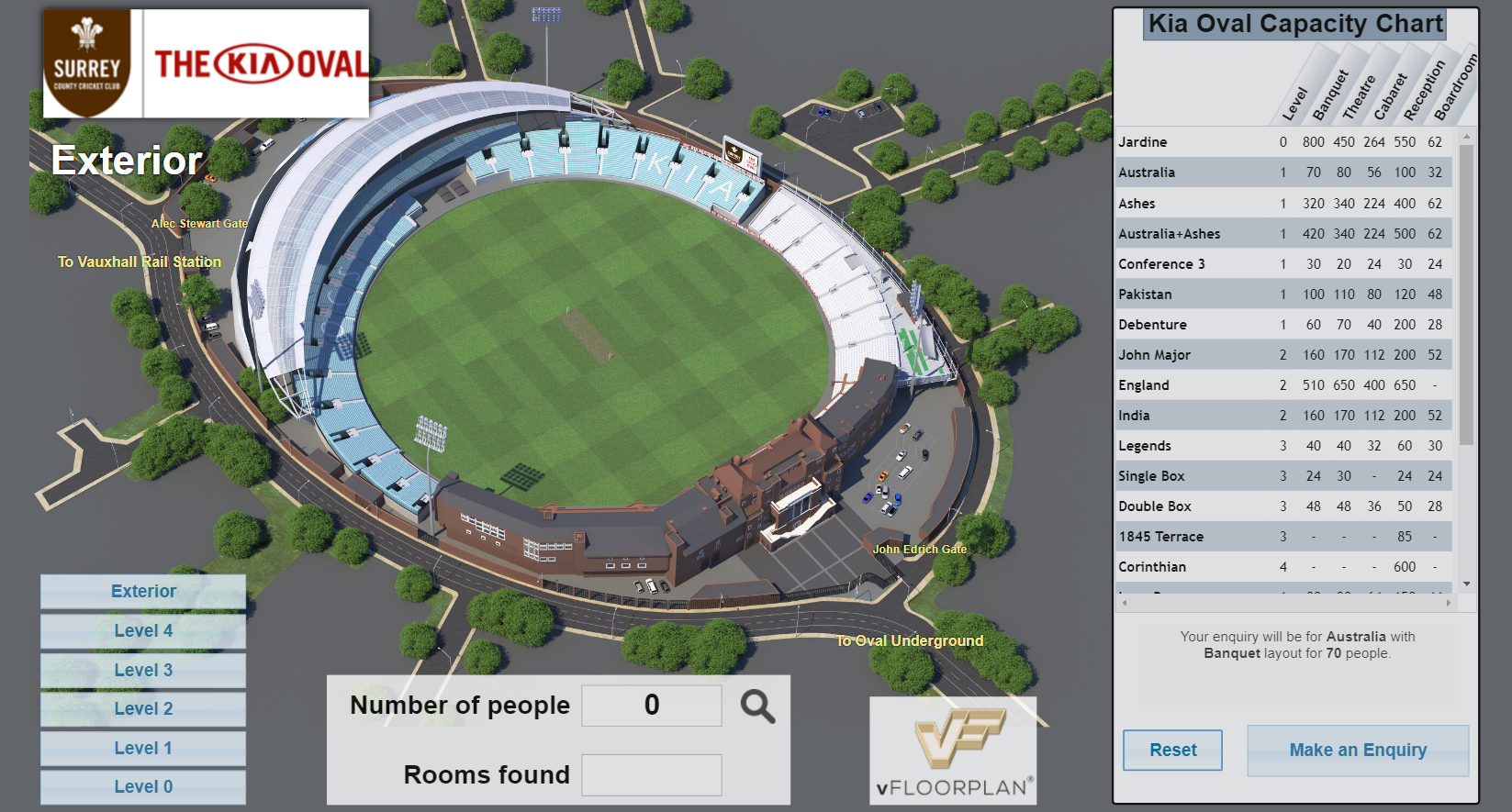Screen dimensions: 1512x812
Task: Click right arrow of horizontal scrollbar
Action: pos(1449,603)
